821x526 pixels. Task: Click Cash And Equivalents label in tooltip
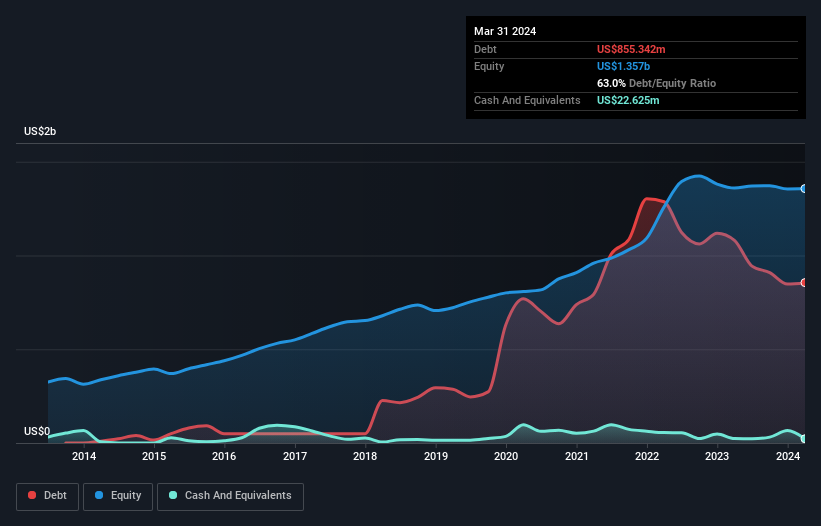coord(527,100)
